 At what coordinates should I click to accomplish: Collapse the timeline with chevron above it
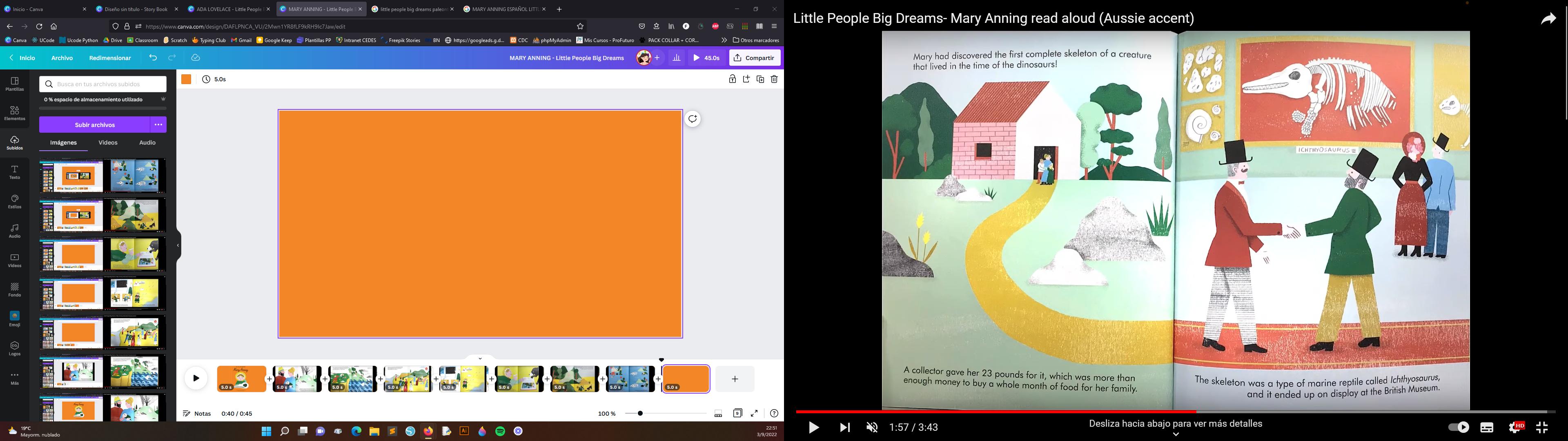tap(480, 358)
